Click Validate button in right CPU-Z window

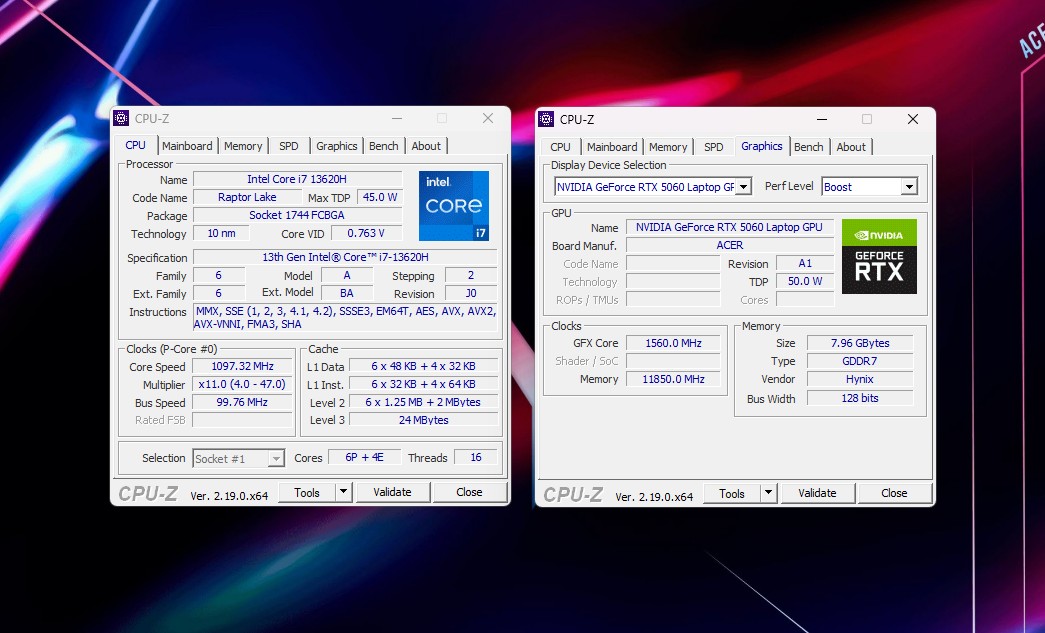[817, 493]
